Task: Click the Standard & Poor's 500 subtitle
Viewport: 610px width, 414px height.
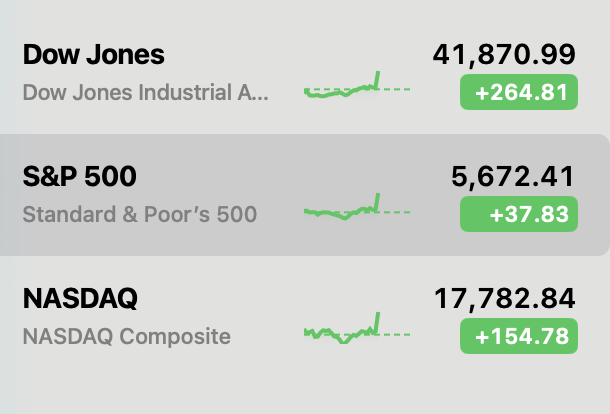Action: tap(139, 214)
